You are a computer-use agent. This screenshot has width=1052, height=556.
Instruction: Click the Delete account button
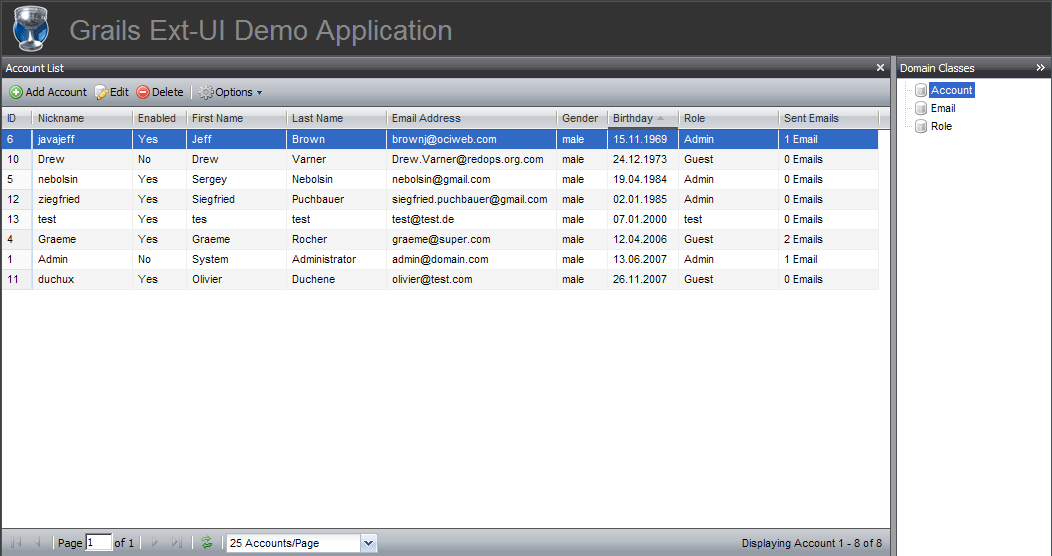point(160,92)
